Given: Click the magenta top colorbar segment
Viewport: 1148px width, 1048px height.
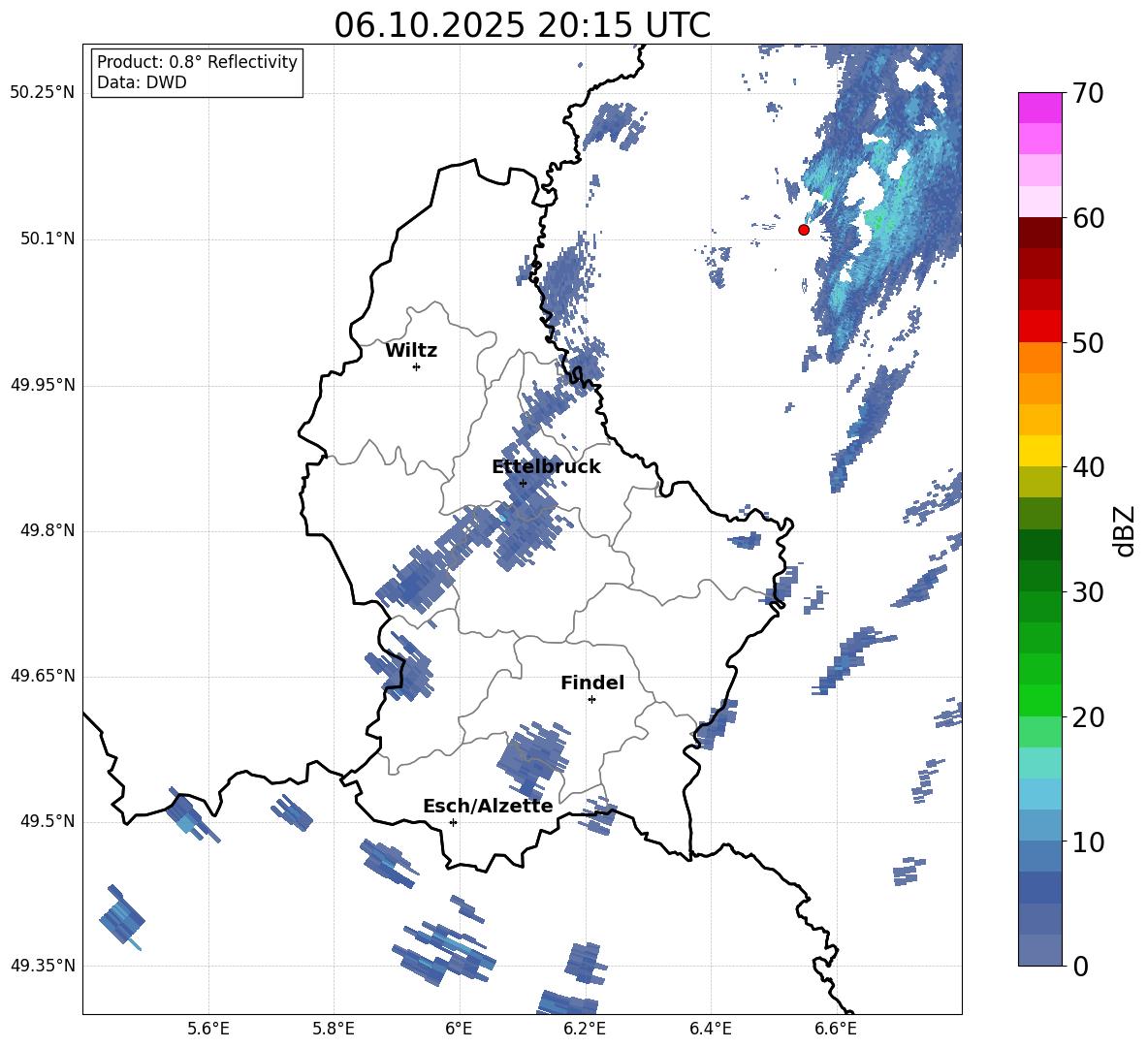Looking at the screenshot, I should (x=1040, y=108).
